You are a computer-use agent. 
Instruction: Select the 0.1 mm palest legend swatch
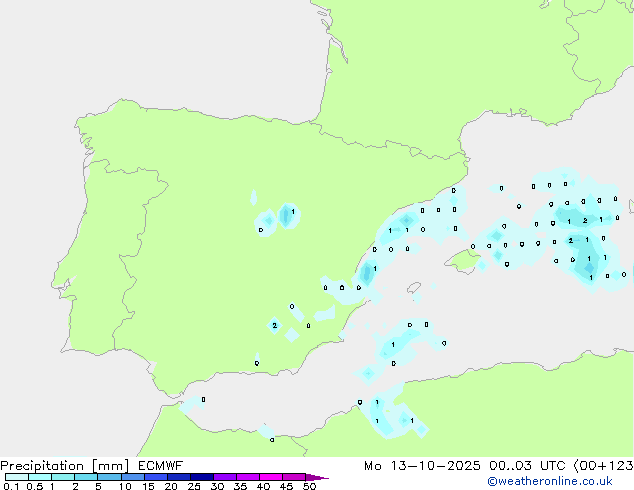16,478
